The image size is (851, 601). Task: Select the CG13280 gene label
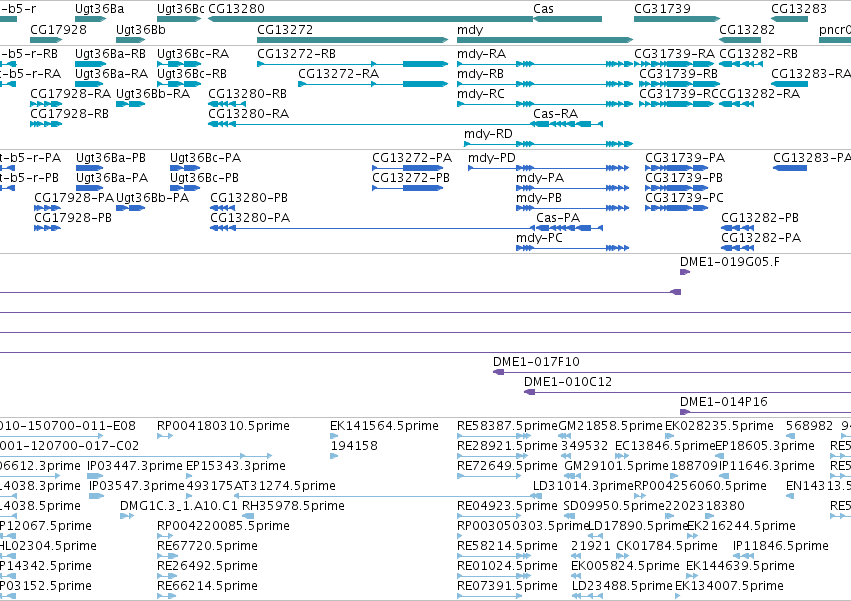(236, 9)
